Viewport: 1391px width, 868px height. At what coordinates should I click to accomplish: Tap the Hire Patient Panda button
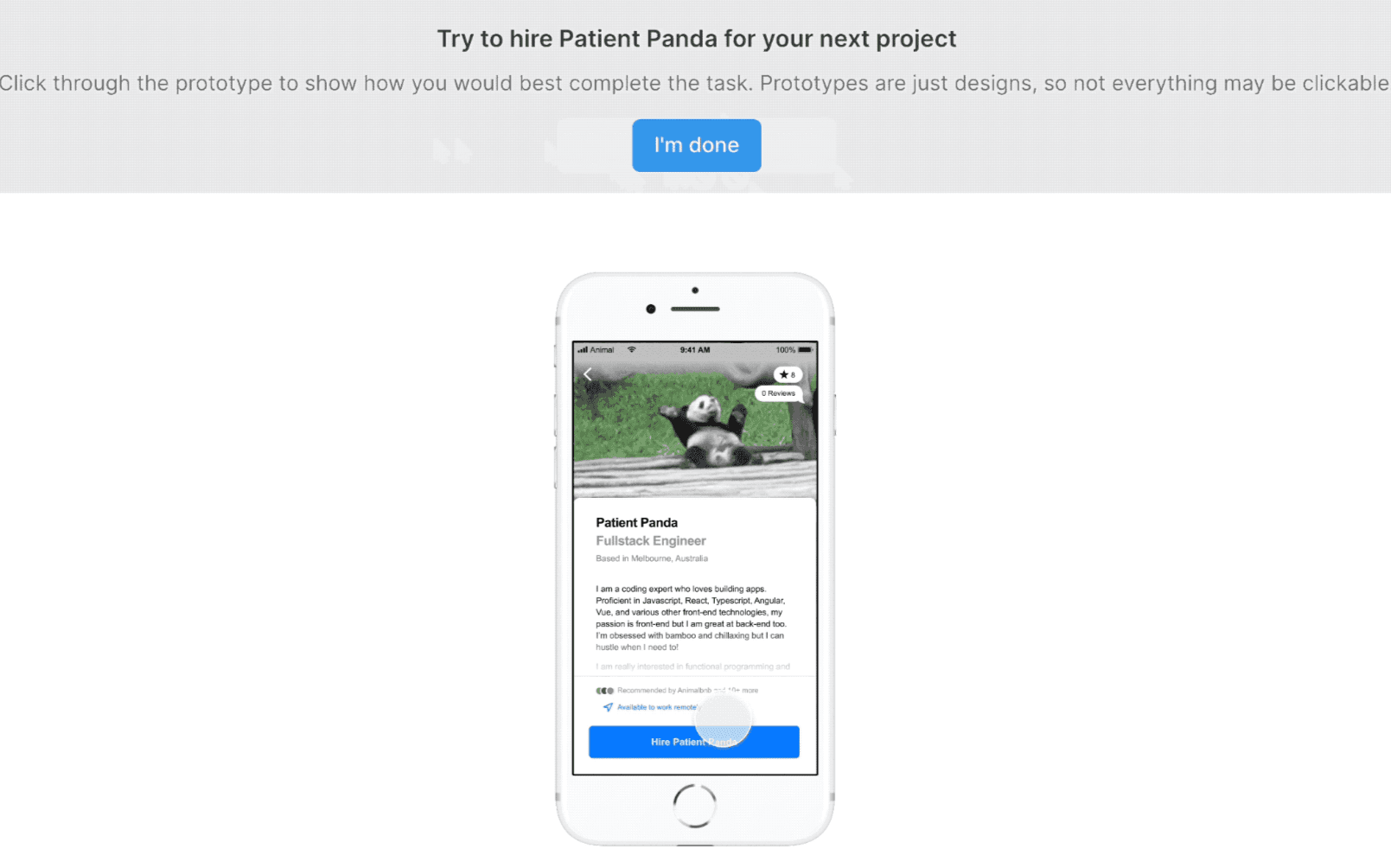[694, 742]
